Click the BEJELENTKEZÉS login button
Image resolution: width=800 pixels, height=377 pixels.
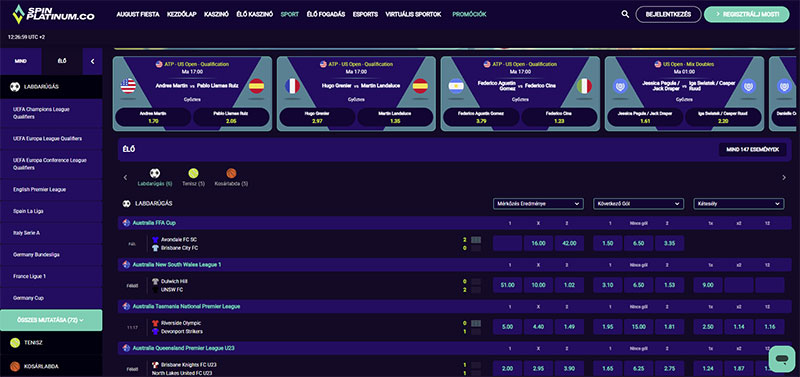point(668,14)
